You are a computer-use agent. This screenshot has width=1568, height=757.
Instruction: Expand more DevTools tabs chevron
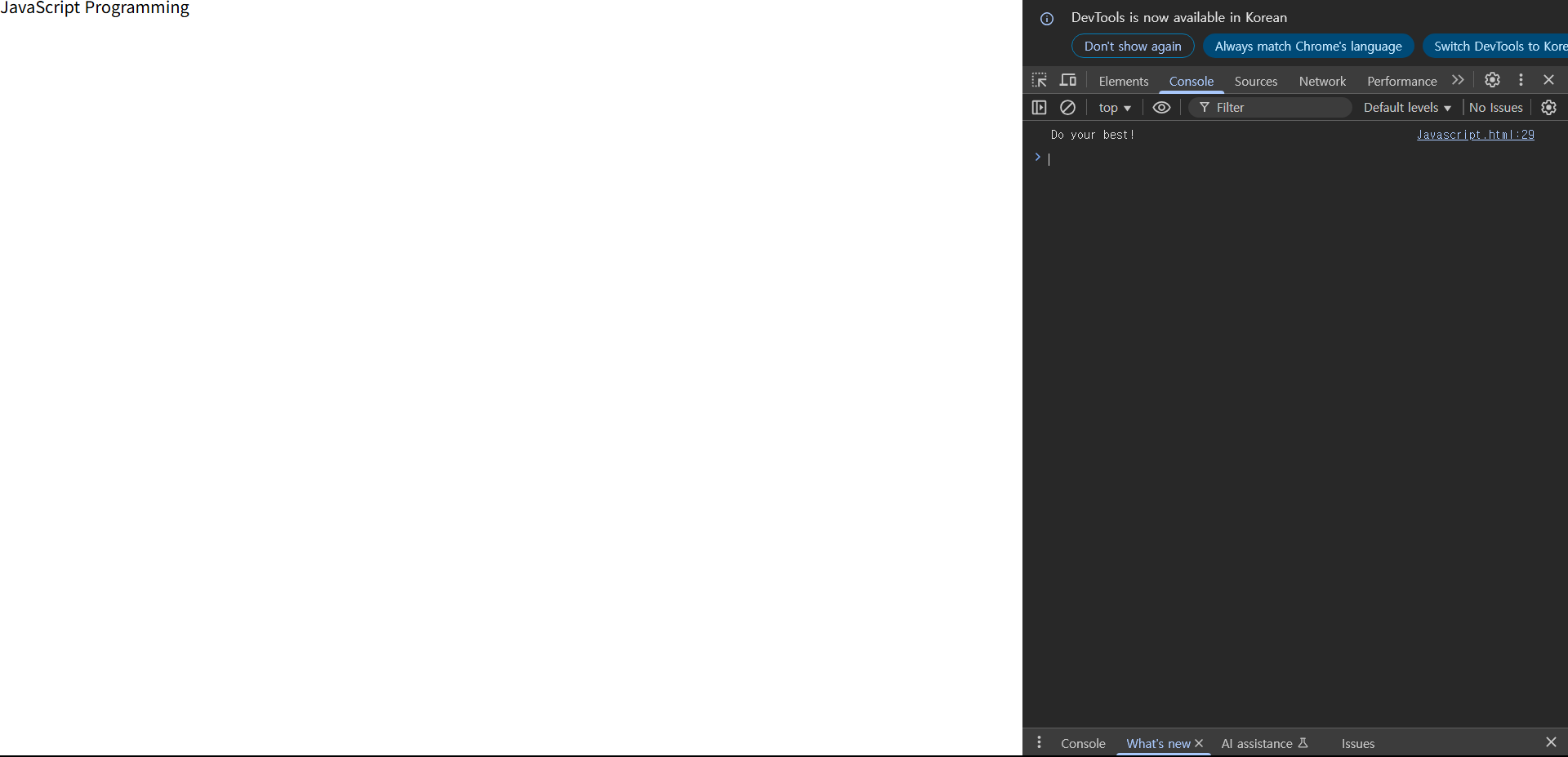coord(1458,80)
